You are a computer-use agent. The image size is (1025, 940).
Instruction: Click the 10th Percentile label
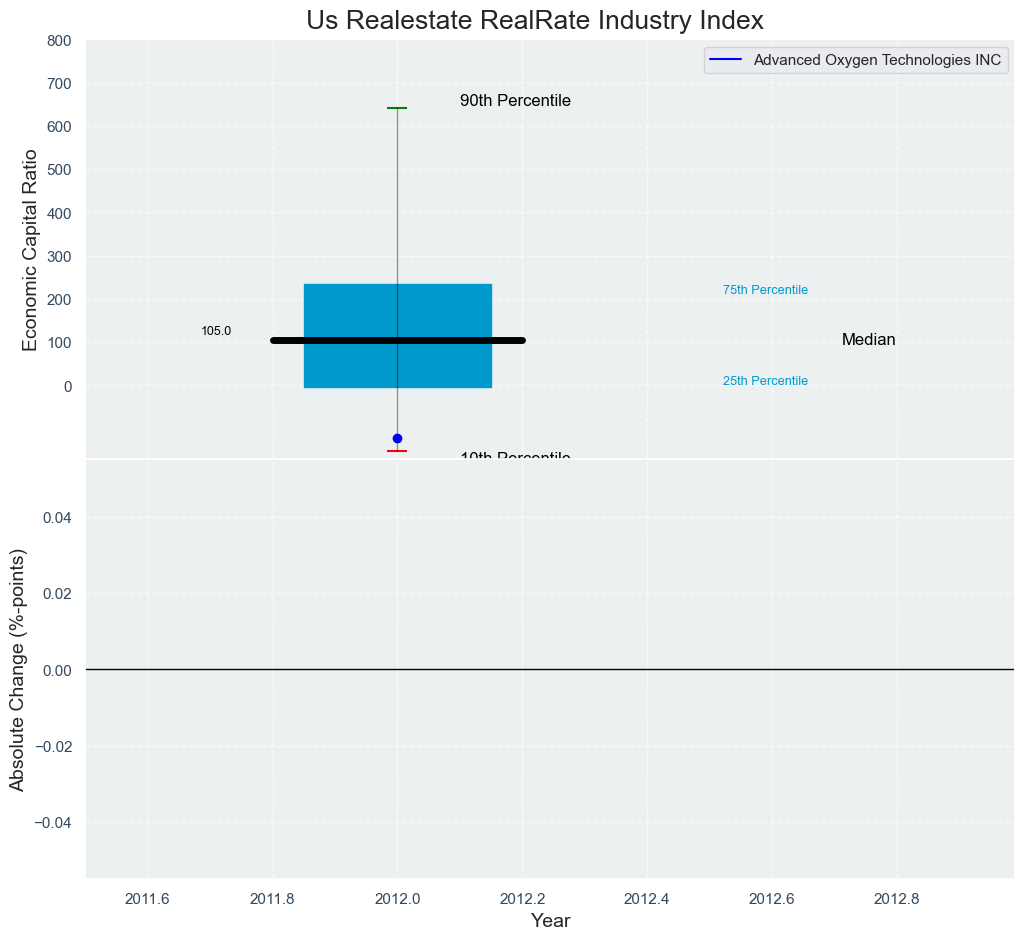pyautogui.click(x=515, y=455)
